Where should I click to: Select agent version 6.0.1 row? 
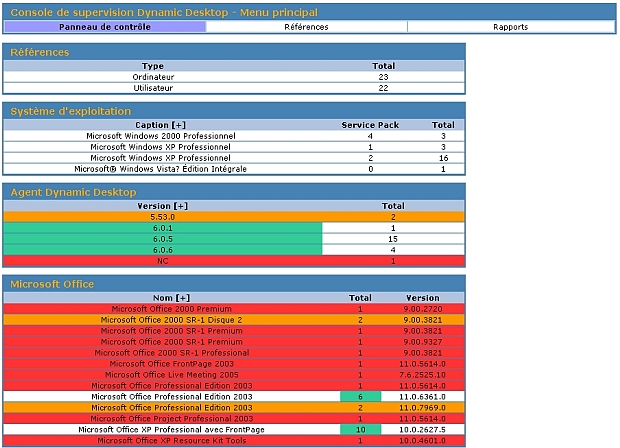pyautogui.click(x=234, y=228)
